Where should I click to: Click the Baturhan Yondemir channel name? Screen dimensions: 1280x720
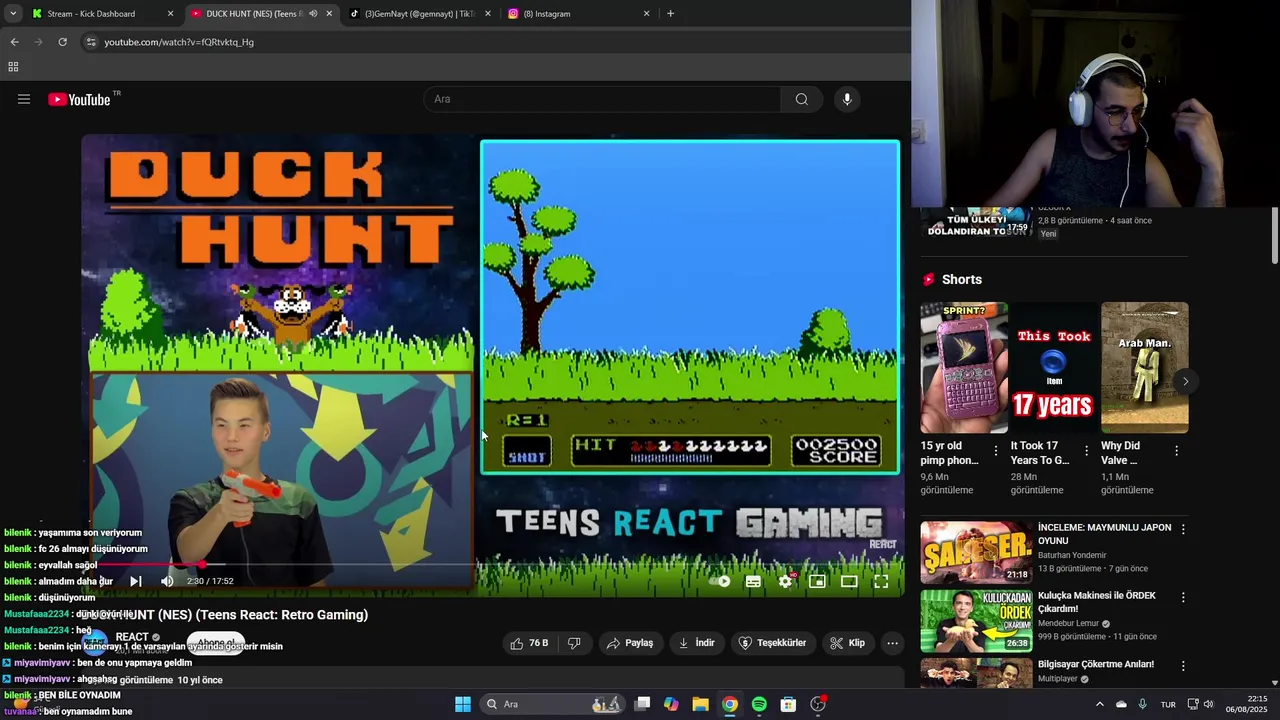(x=1072, y=555)
